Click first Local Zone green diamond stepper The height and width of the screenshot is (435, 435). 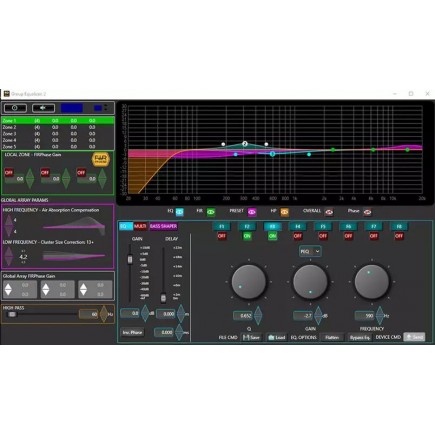coord(30,179)
